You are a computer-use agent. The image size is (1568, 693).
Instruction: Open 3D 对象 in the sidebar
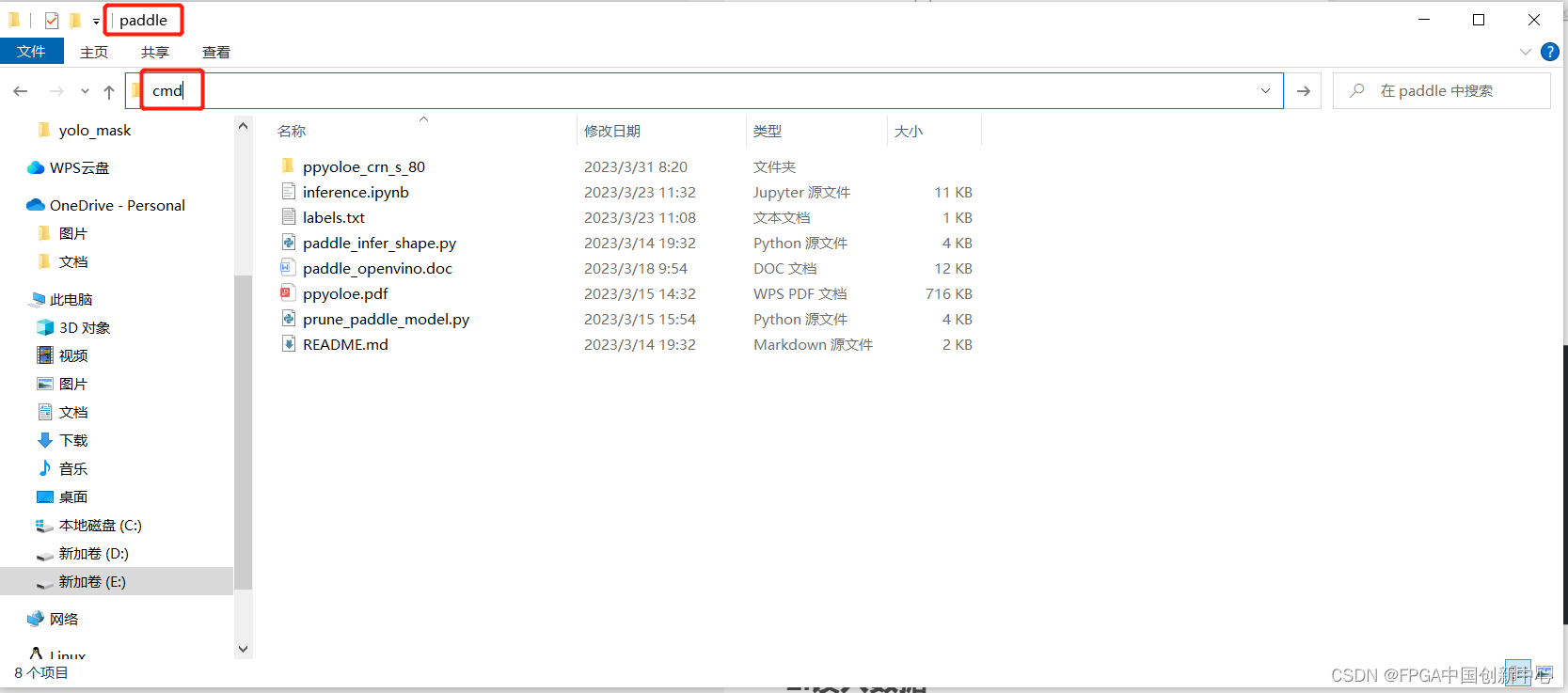[x=84, y=328]
